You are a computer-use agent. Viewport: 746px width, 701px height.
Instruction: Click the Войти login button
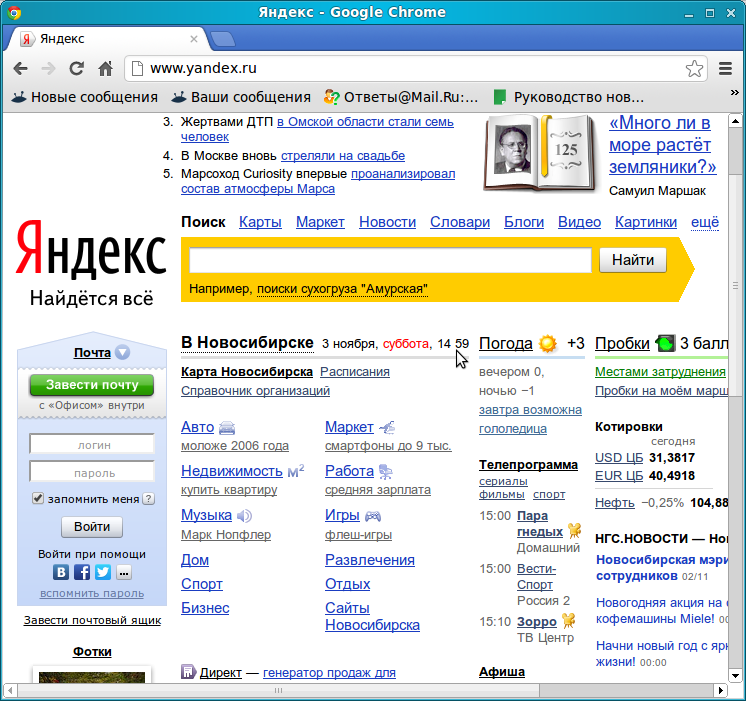[x=92, y=527]
